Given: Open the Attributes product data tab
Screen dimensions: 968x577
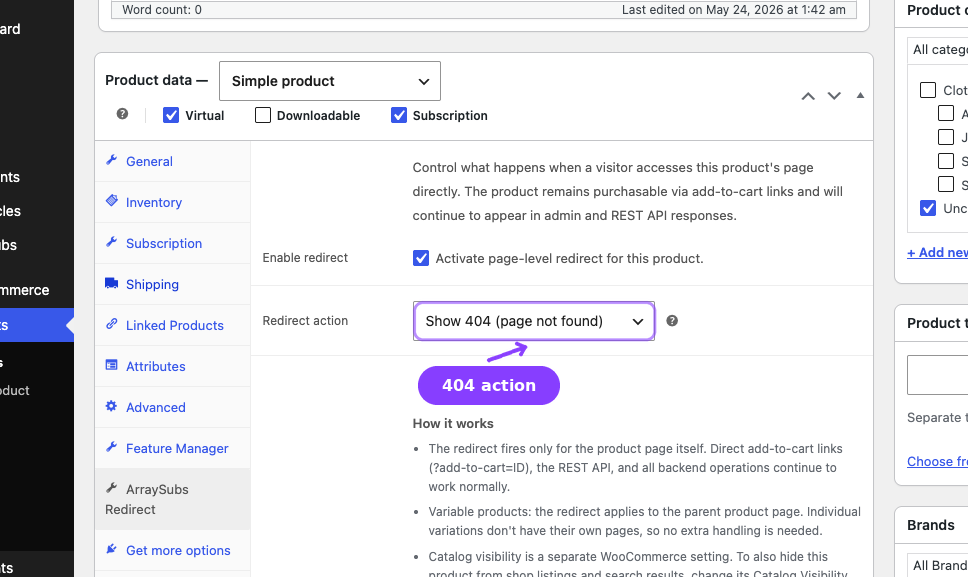Looking at the screenshot, I should tap(173, 367).
